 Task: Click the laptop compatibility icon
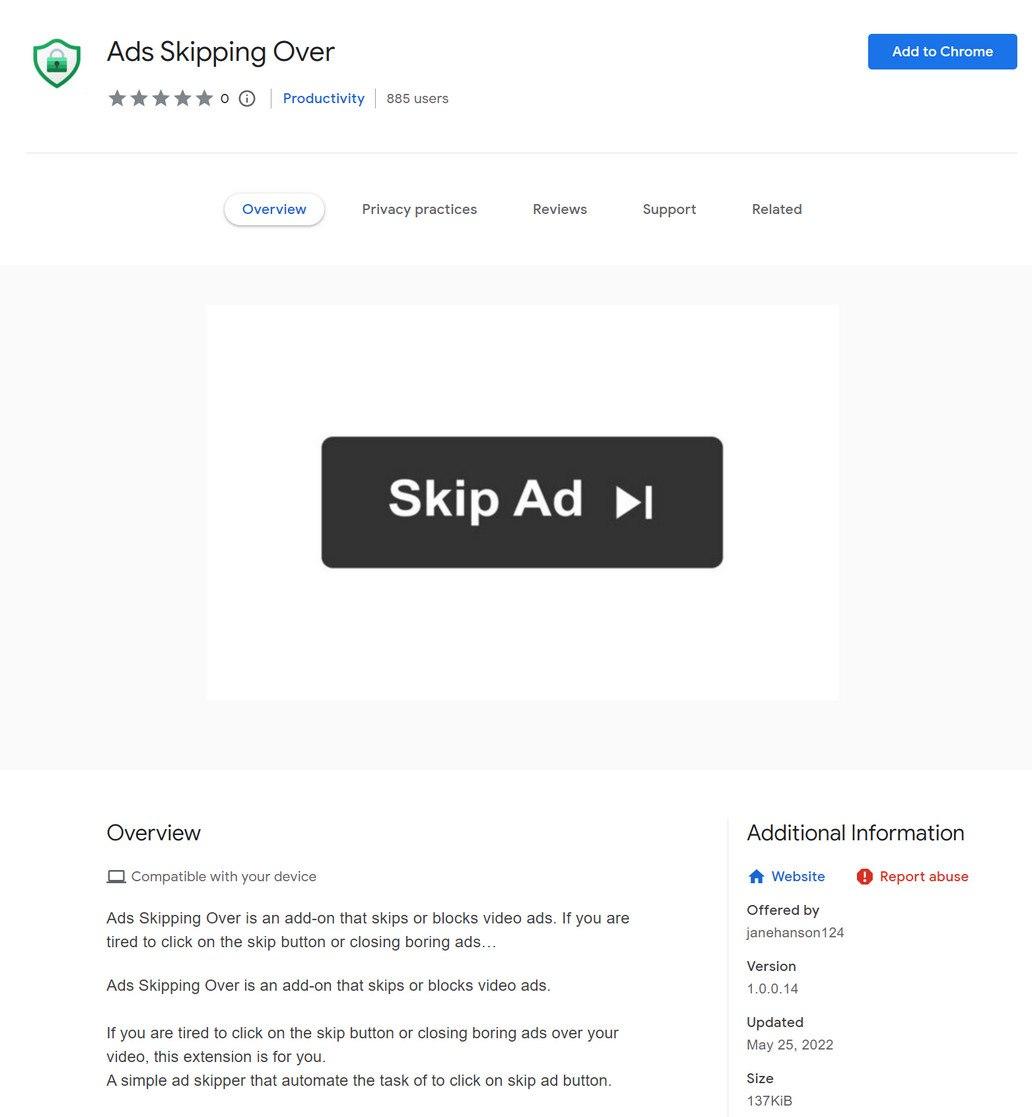116,877
